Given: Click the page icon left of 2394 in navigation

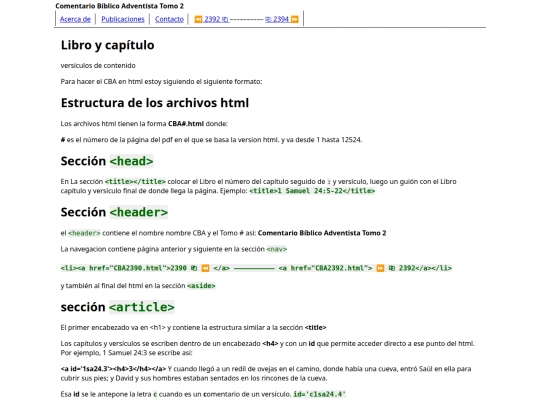Looking at the screenshot, I should pos(268,20).
